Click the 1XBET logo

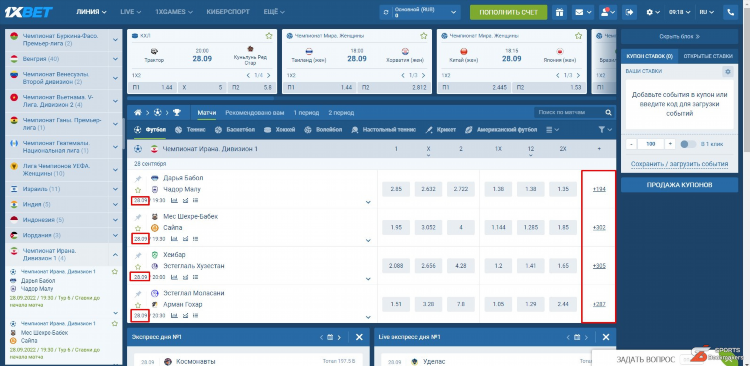(28, 12)
